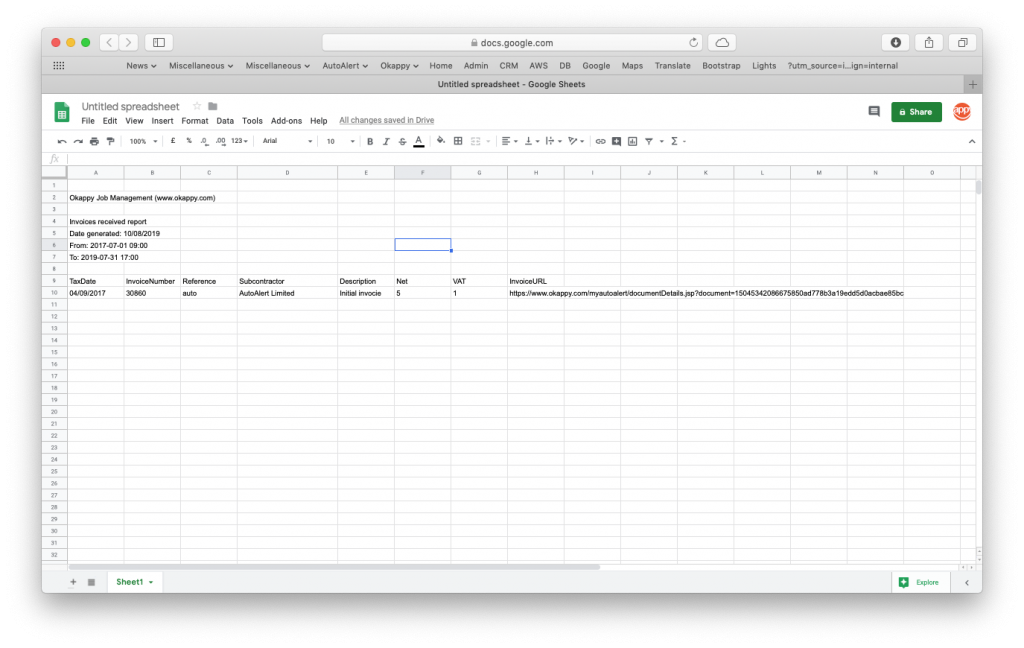
Task: Open Safari Downloads icon
Action: click(x=896, y=42)
